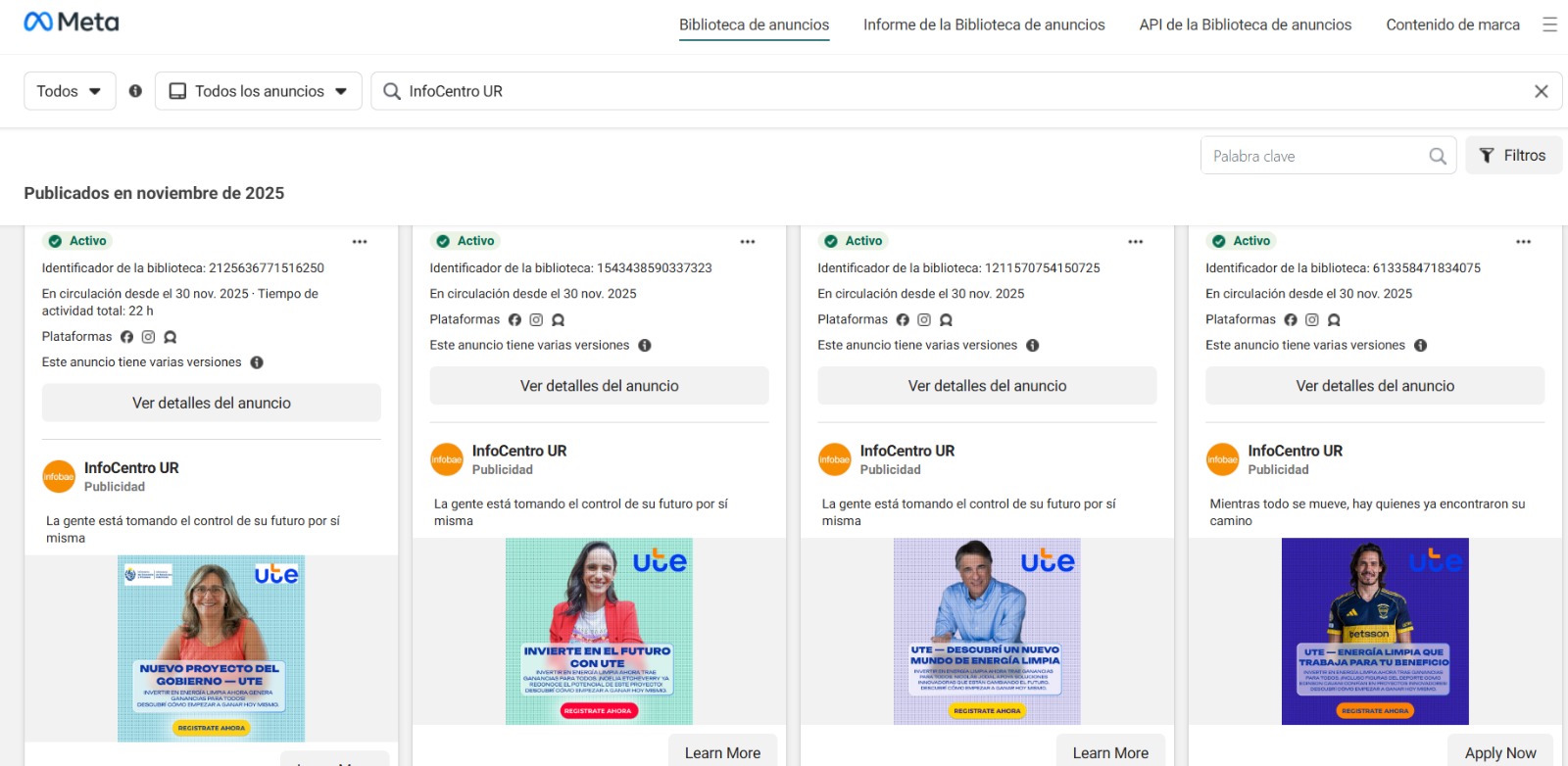
Task: Expand the Todos los anuncios dropdown
Action: [x=259, y=91]
